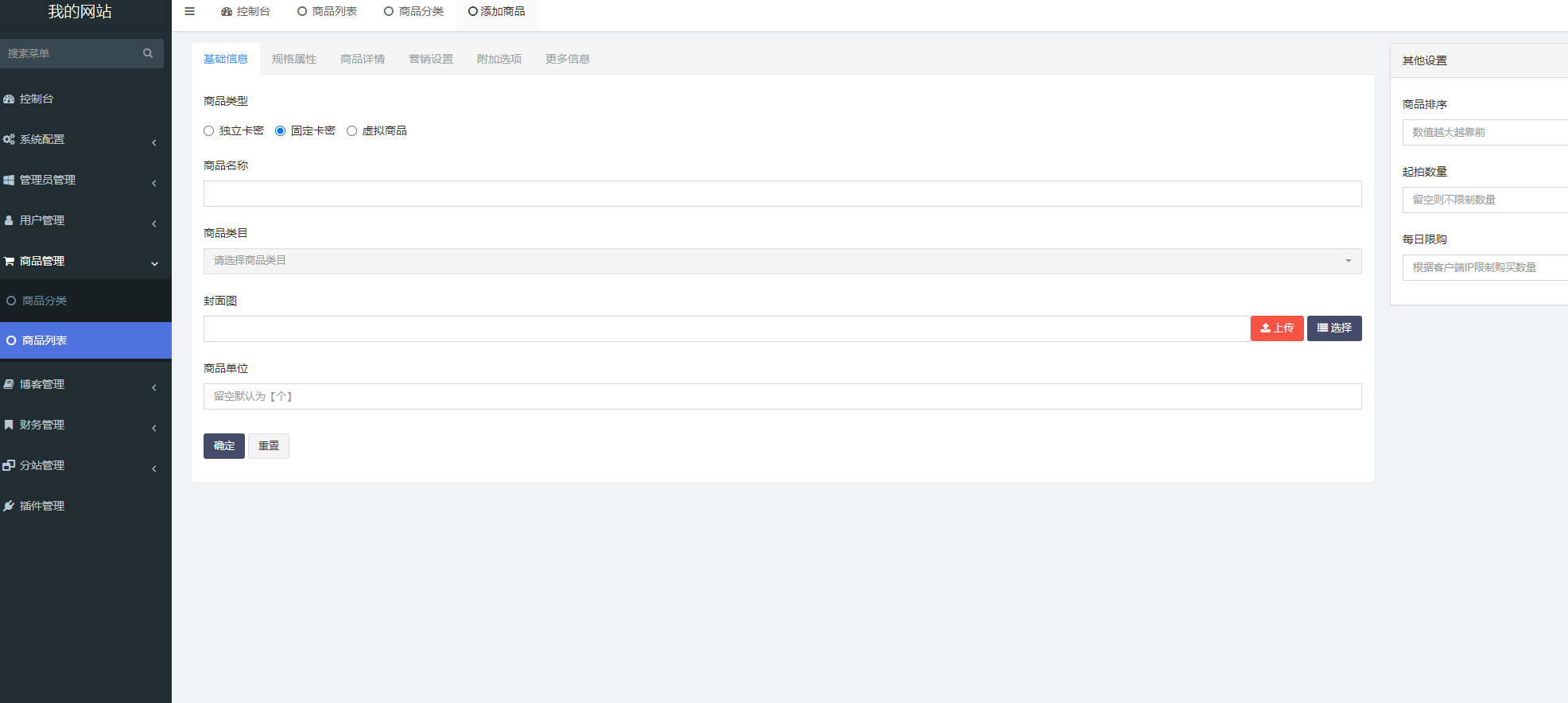Click the search magnifier icon in sidebar
Viewport: 1568px width, 703px height.
pyautogui.click(x=148, y=53)
